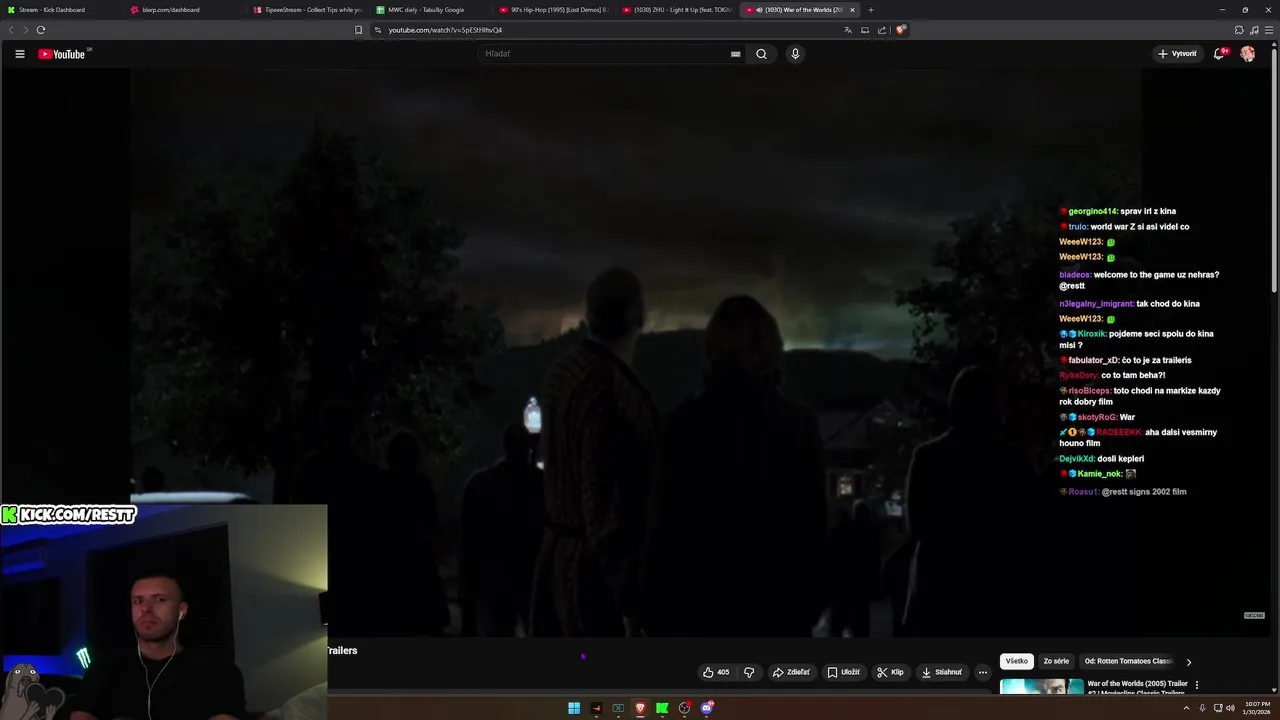1280x720 pixels.
Task: Open OBS icon in taskbar
Action: pyautogui.click(x=684, y=708)
